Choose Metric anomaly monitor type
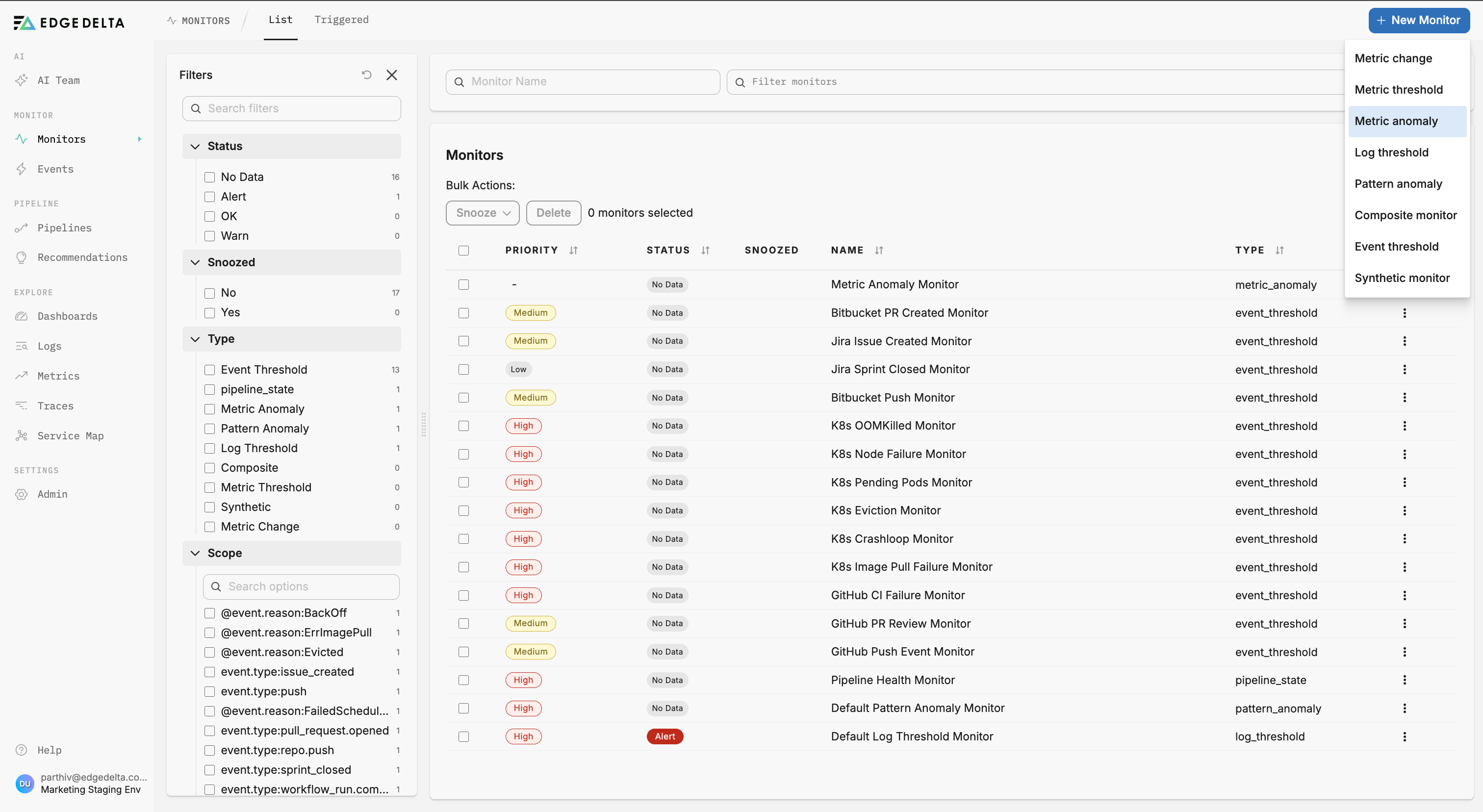The image size is (1483, 812). (1407, 121)
